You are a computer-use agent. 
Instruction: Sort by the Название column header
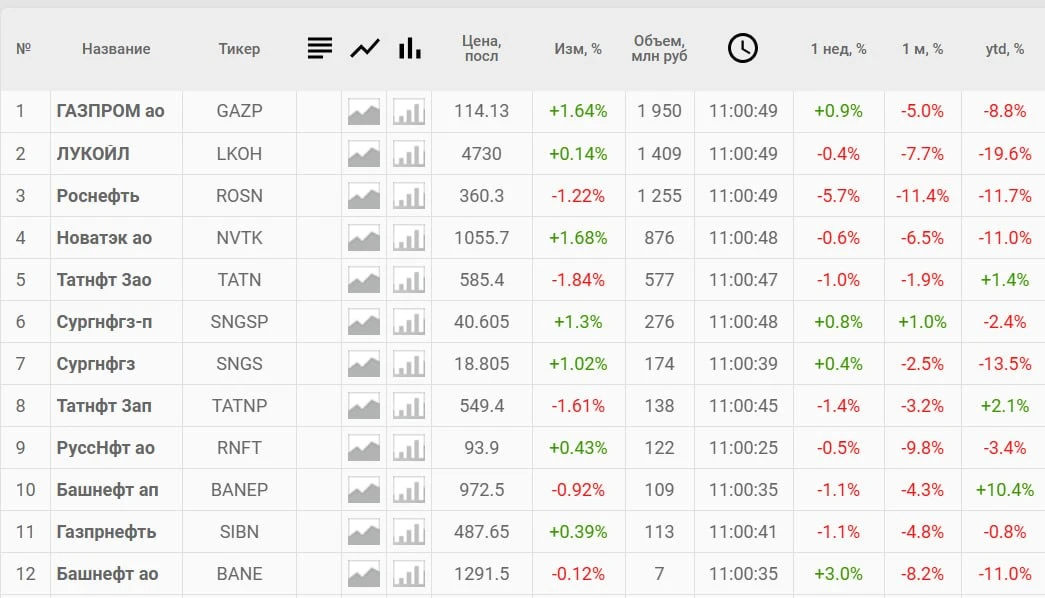[x=116, y=49]
